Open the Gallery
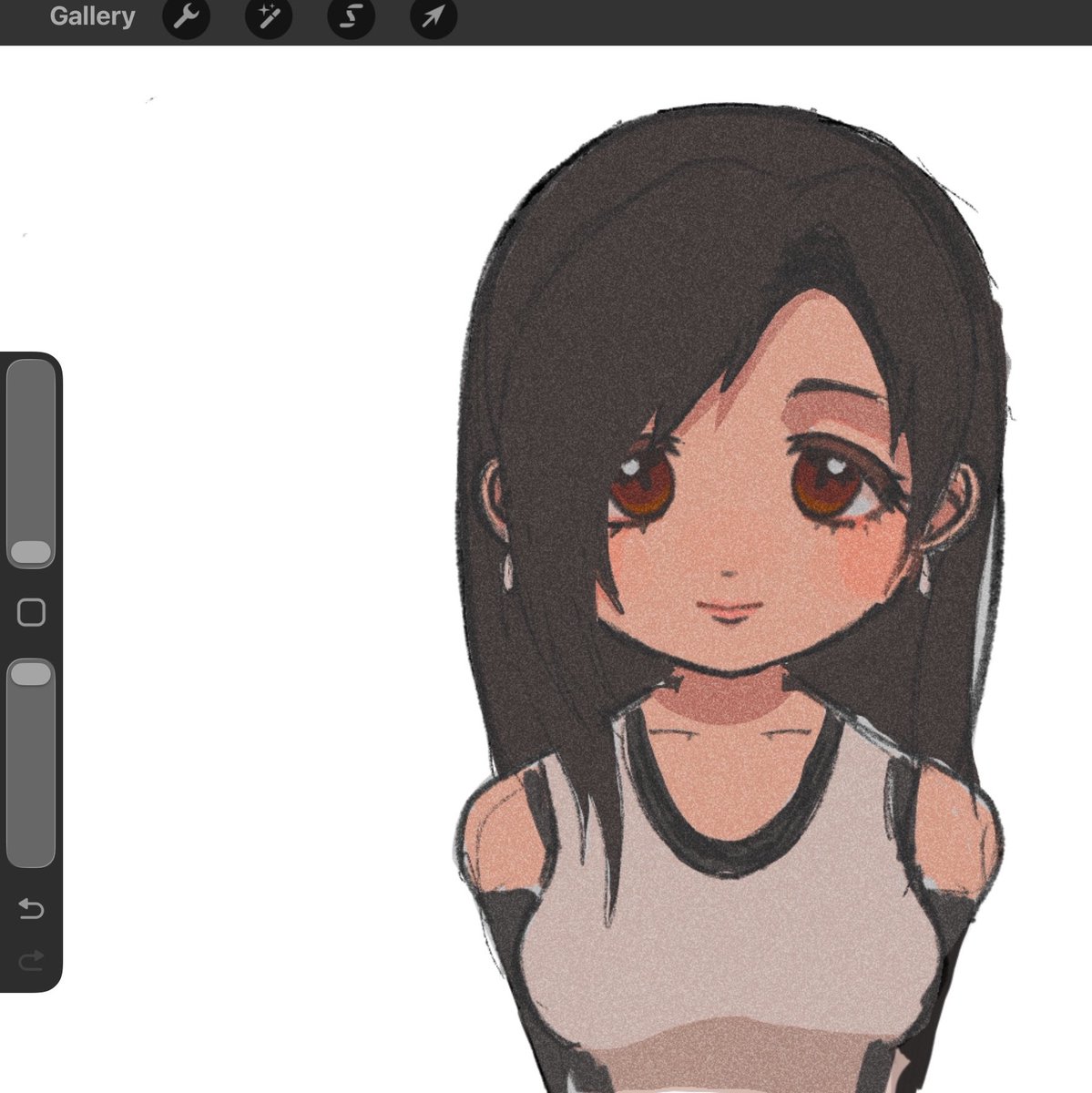Image resolution: width=1092 pixels, height=1093 pixels. pos(92,16)
